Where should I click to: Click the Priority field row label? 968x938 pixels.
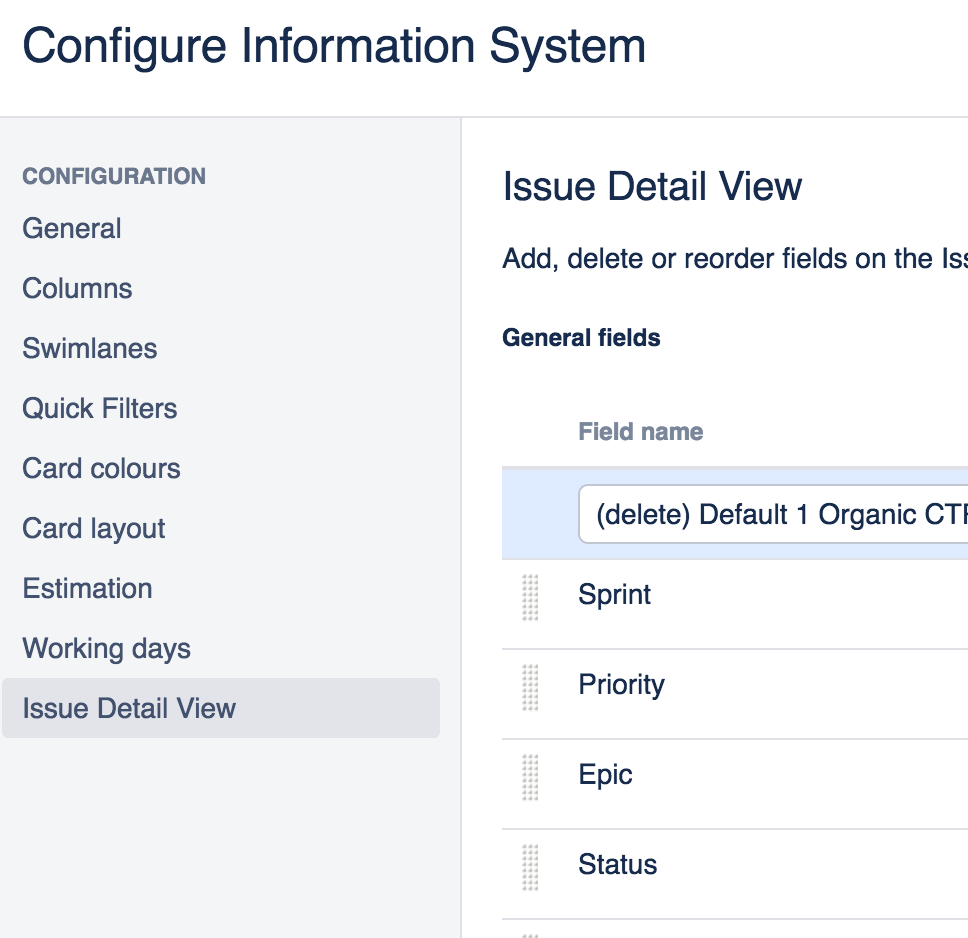pyautogui.click(x=622, y=685)
